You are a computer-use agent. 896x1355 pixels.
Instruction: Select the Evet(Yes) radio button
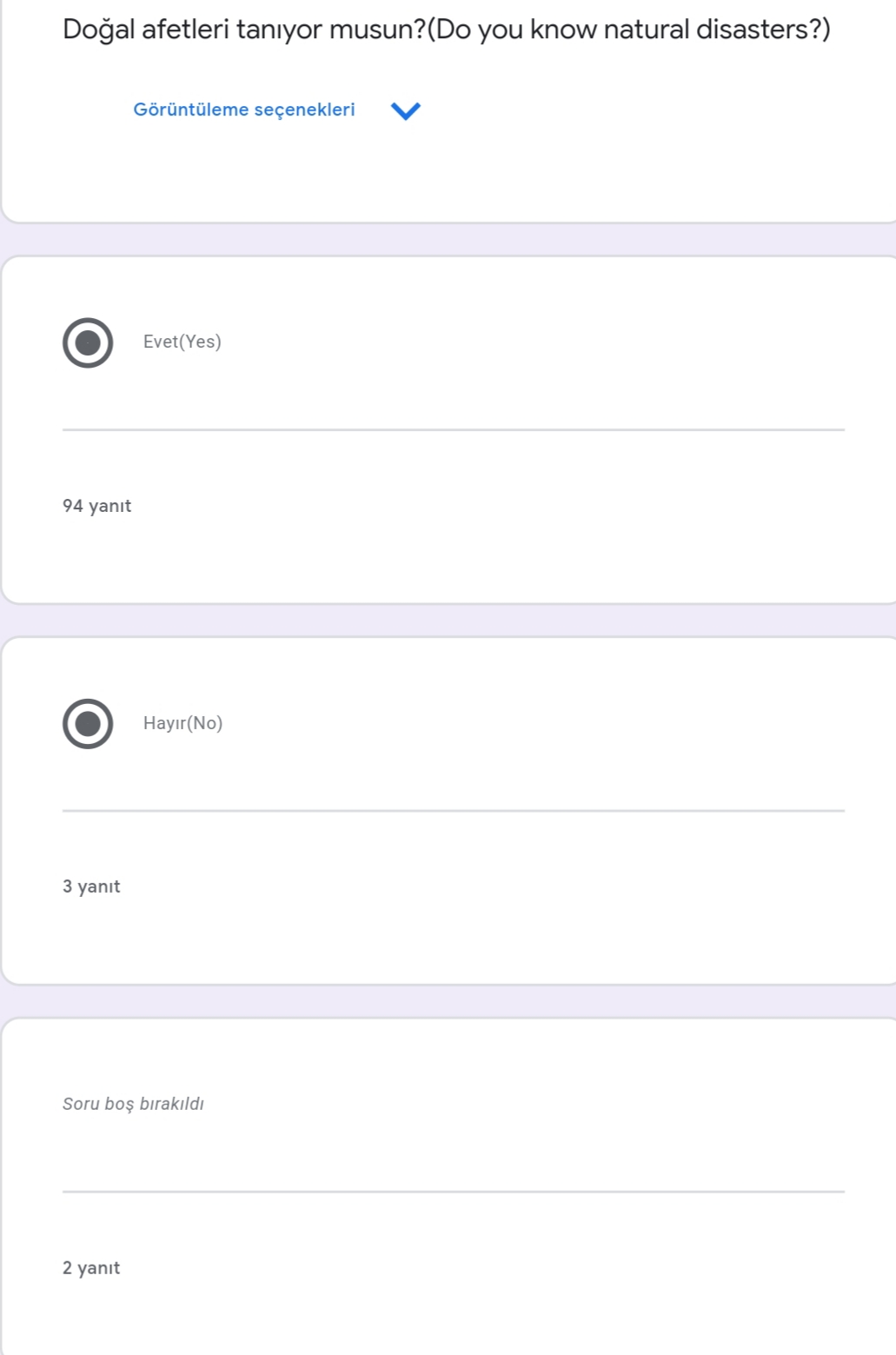point(88,342)
